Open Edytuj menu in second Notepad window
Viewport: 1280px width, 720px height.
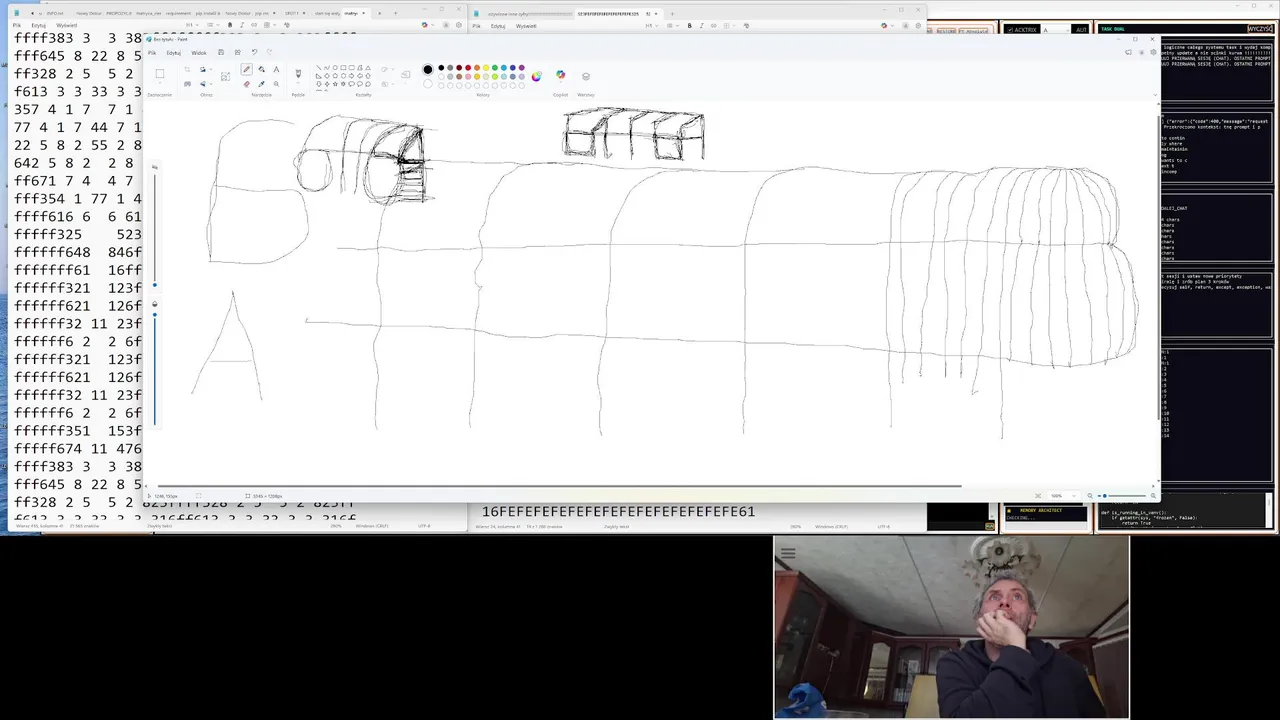[498, 25]
